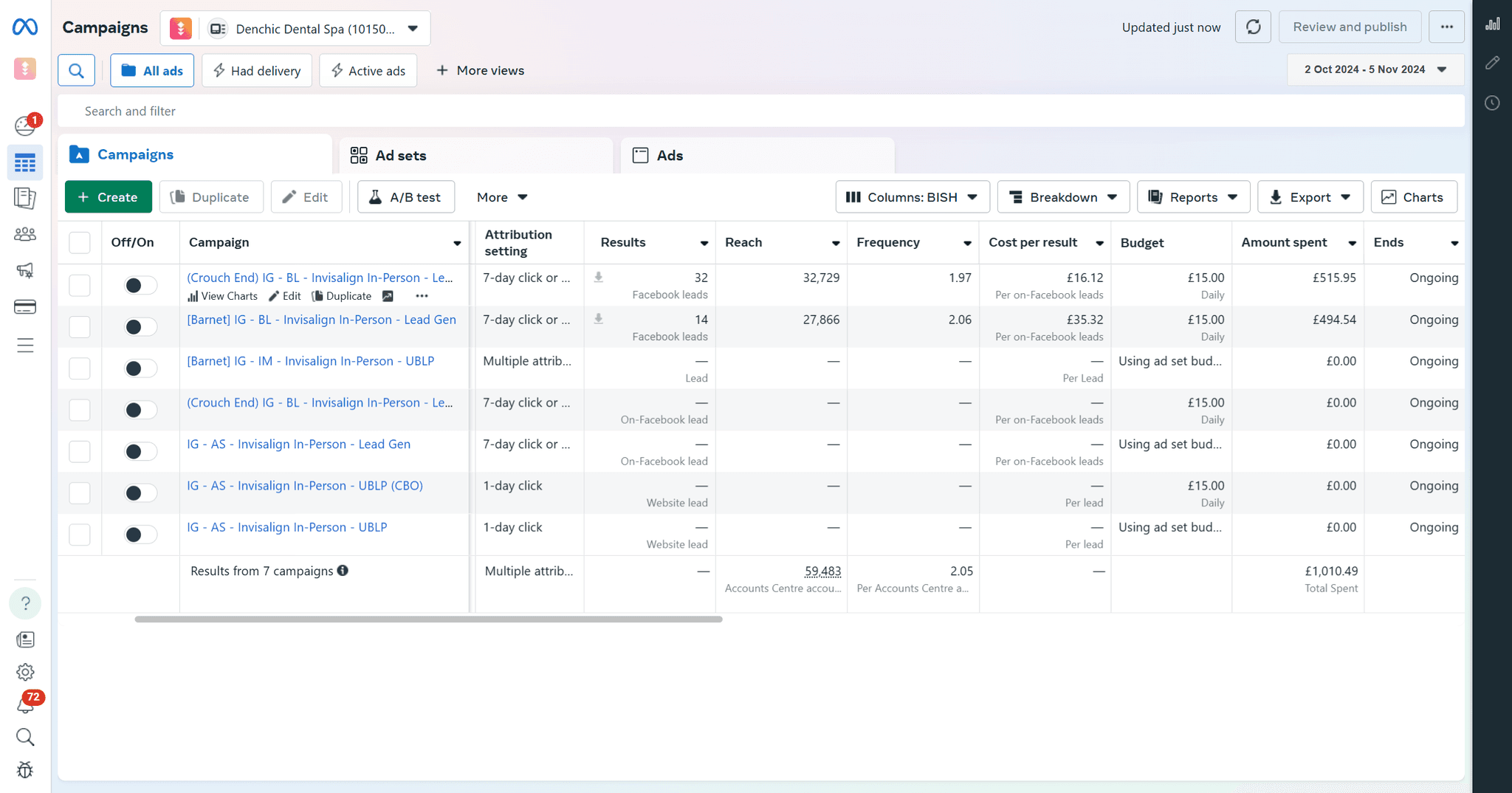Open three-dot options under first campaign

click(x=422, y=296)
